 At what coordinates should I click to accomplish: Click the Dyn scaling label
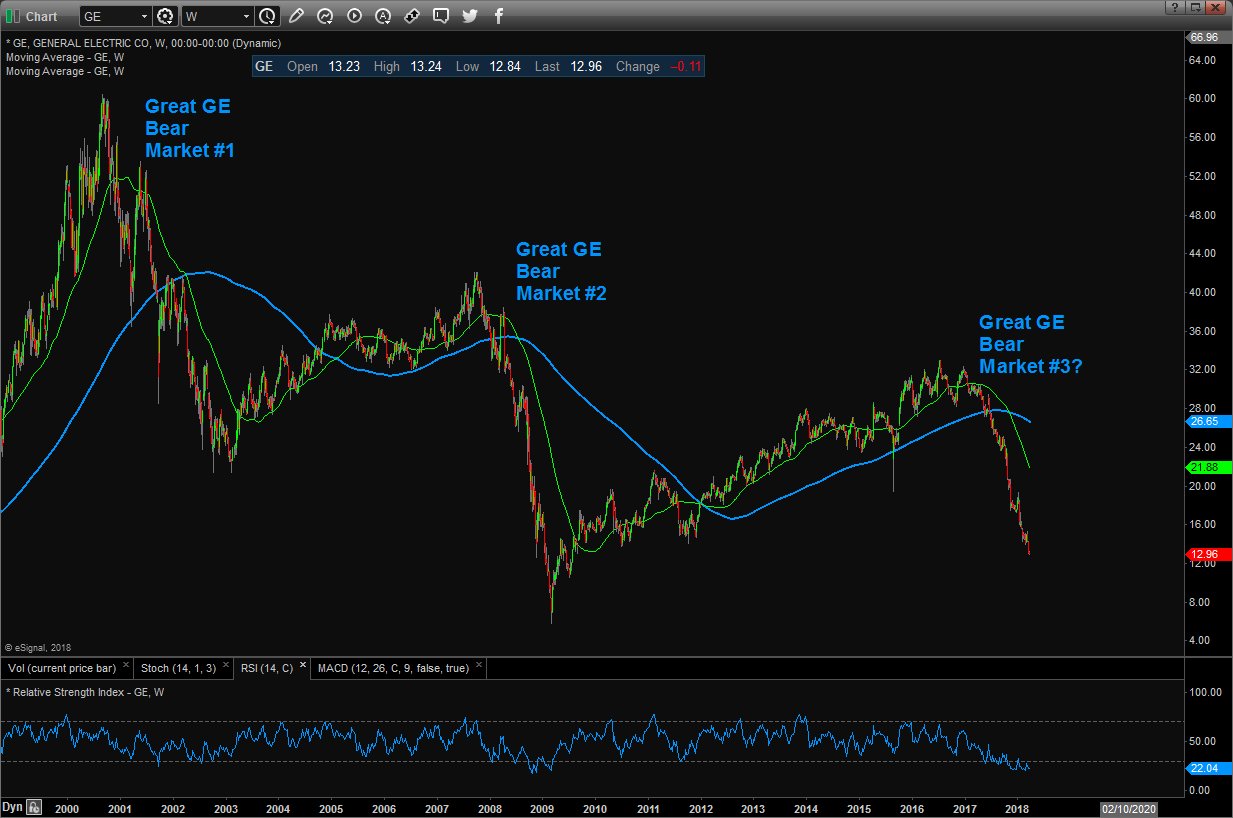[x=13, y=807]
